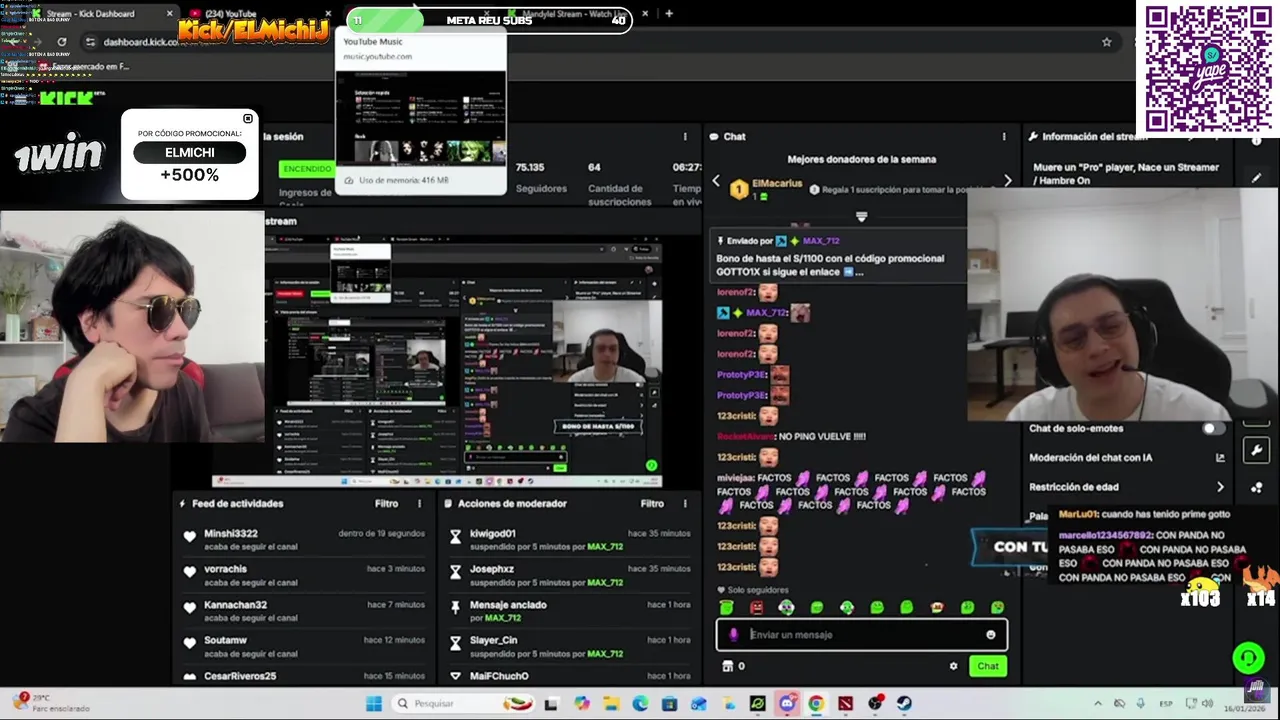This screenshot has width=1280, height=720.
Task: Click RocketAlvaro username in chat
Action: 746,437
